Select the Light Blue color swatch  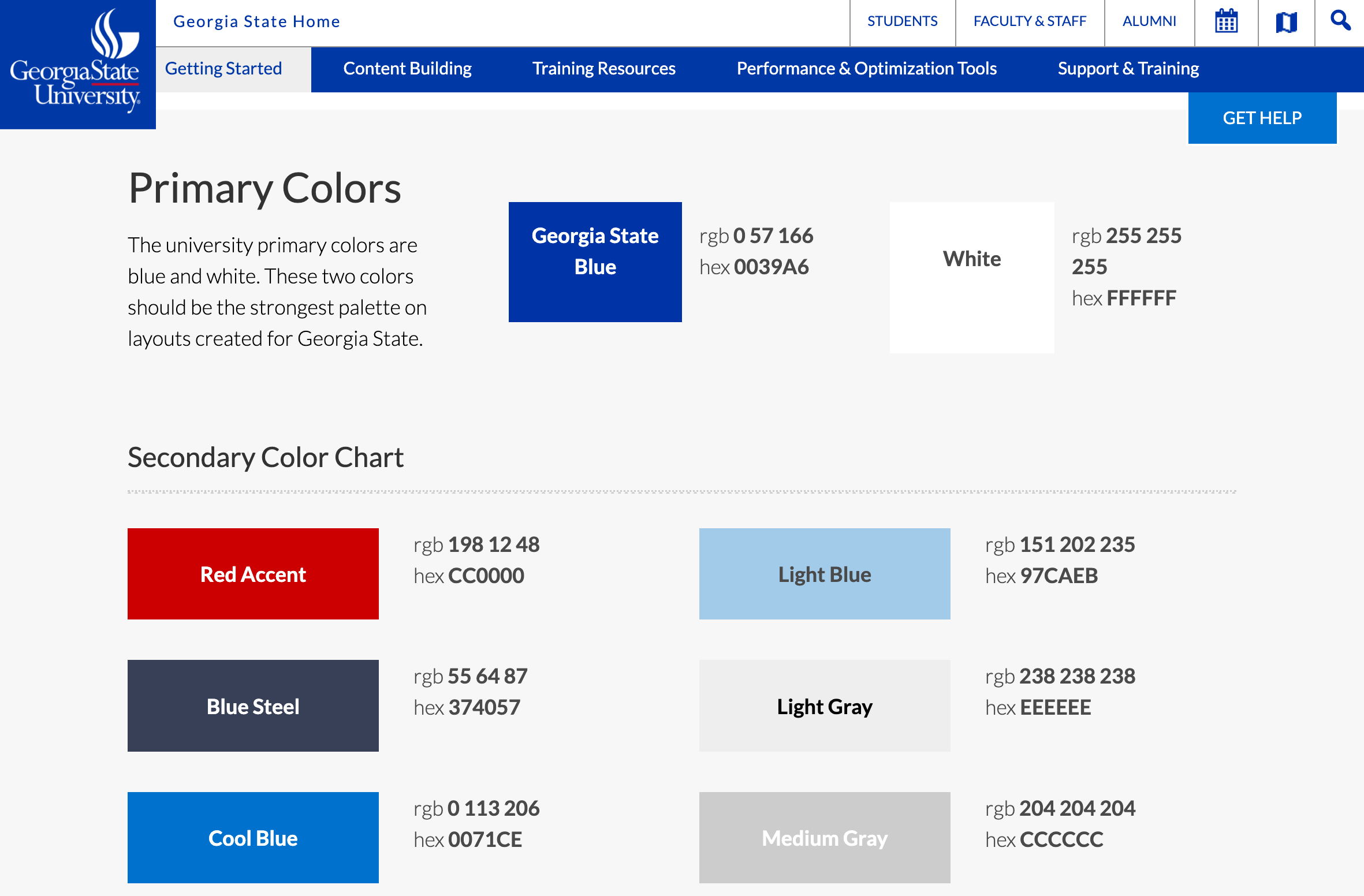coord(824,574)
